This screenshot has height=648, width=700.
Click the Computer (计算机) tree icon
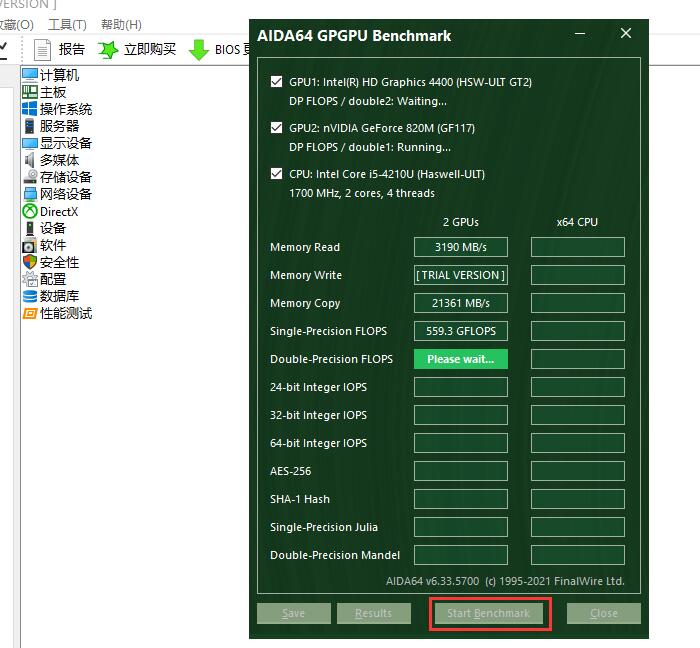pos(30,75)
